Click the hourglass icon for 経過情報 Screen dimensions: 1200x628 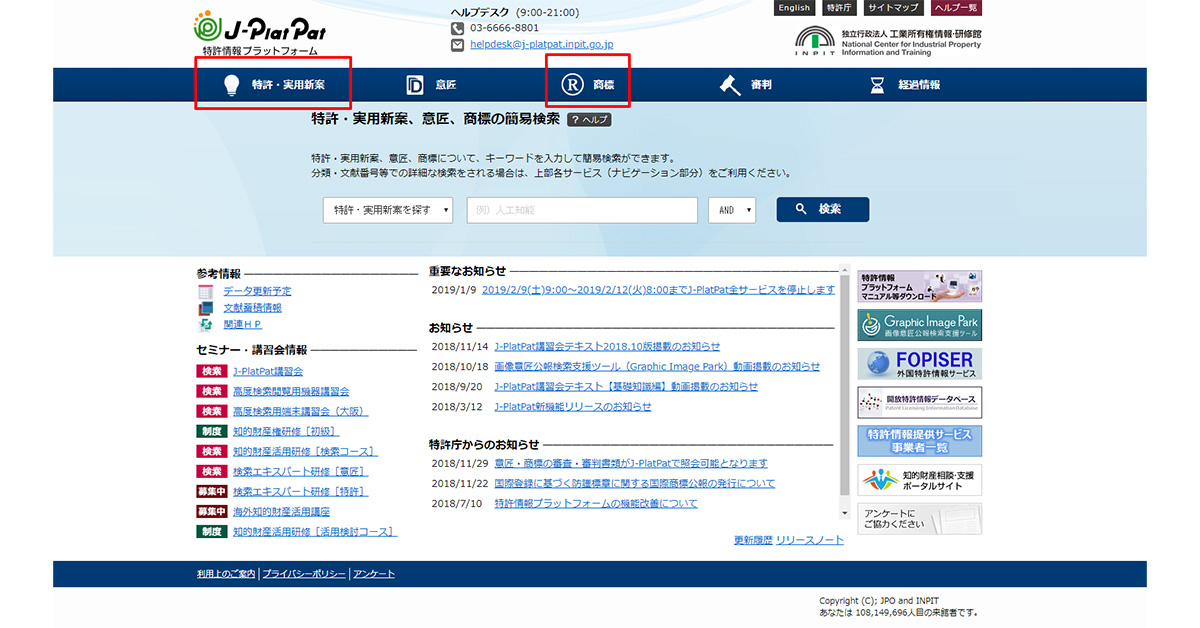tap(877, 85)
